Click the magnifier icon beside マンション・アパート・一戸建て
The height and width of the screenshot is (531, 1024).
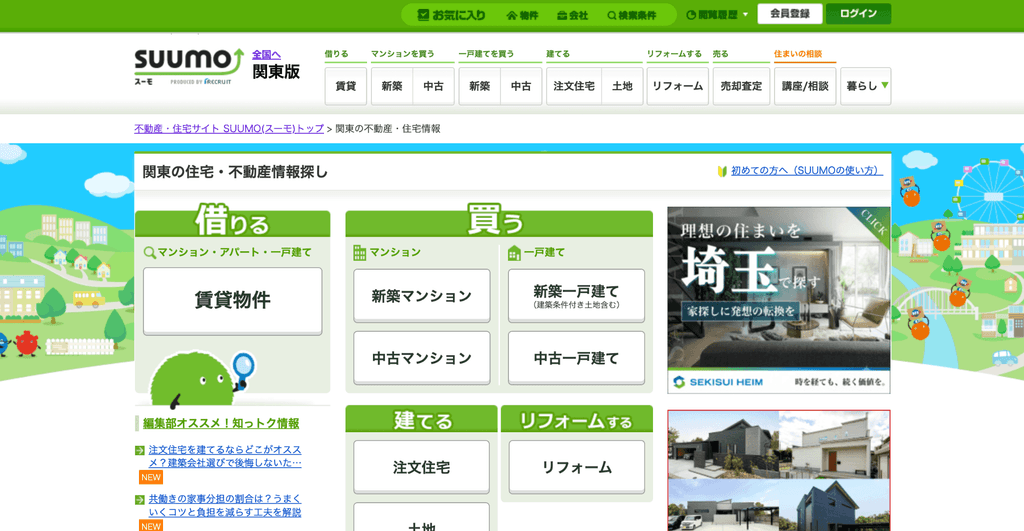(x=150, y=252)
